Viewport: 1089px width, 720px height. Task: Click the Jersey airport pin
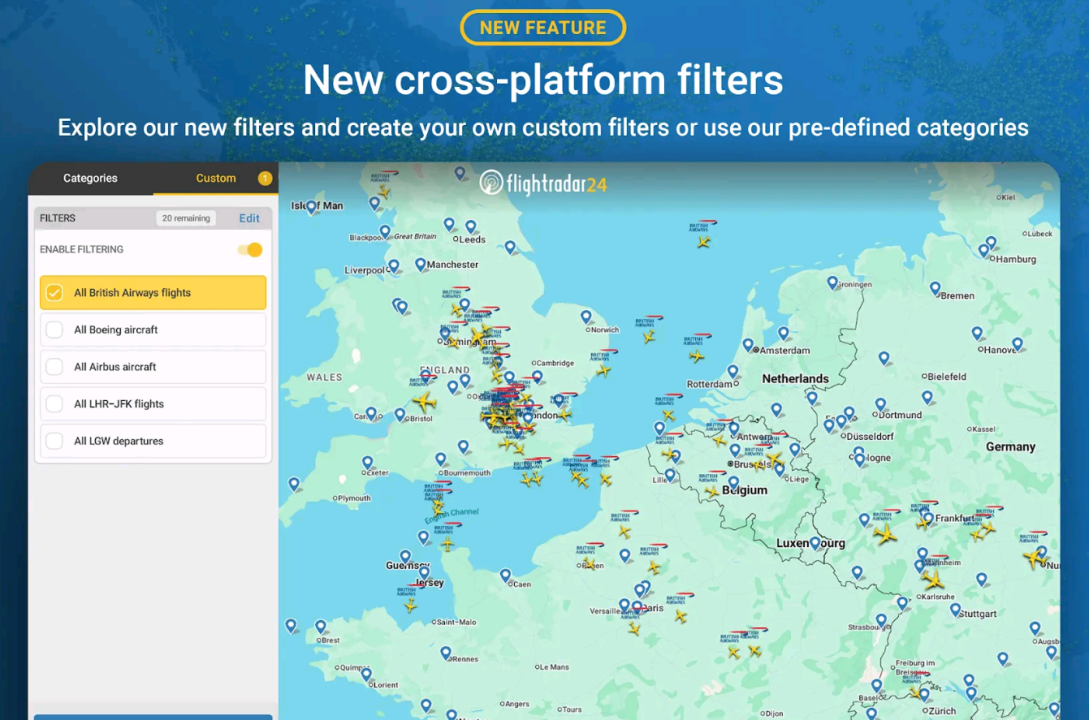coord(424,574)
